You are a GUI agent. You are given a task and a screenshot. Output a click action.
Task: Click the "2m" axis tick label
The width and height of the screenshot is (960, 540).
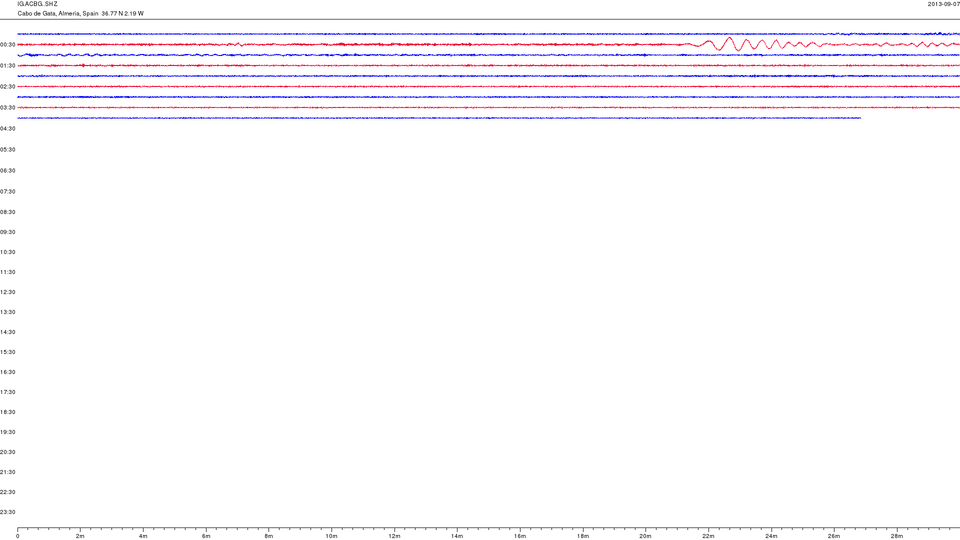[x=80, y=536]
